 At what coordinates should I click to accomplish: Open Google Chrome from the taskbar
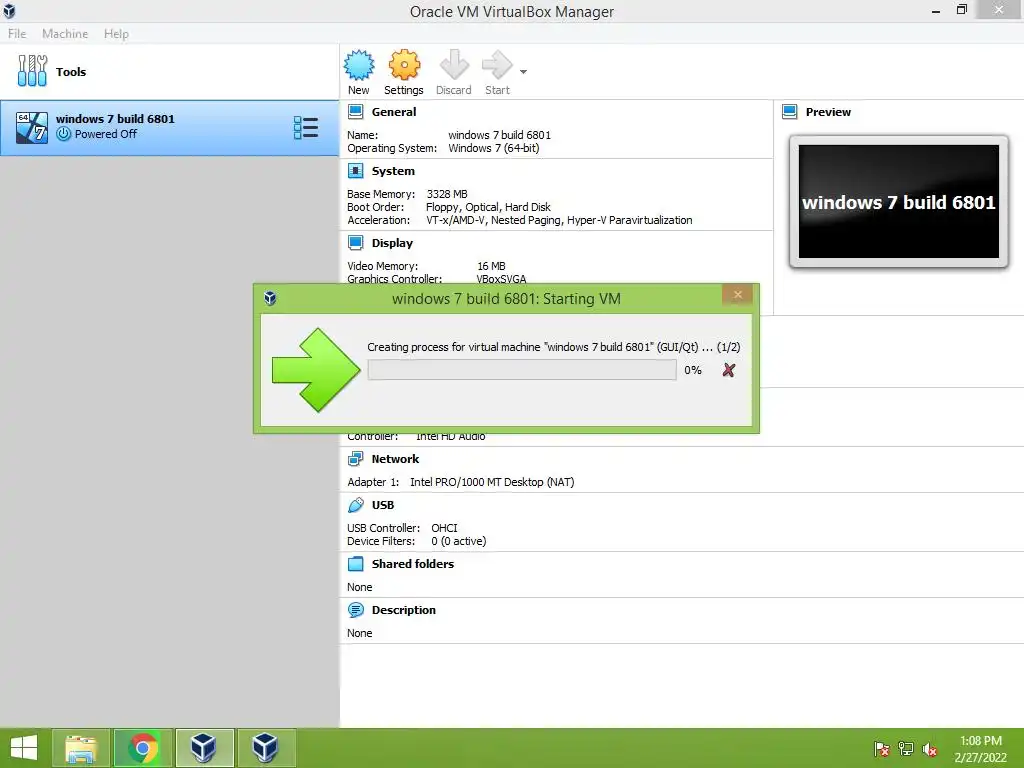pyautogui.click(x=143, y=748)
